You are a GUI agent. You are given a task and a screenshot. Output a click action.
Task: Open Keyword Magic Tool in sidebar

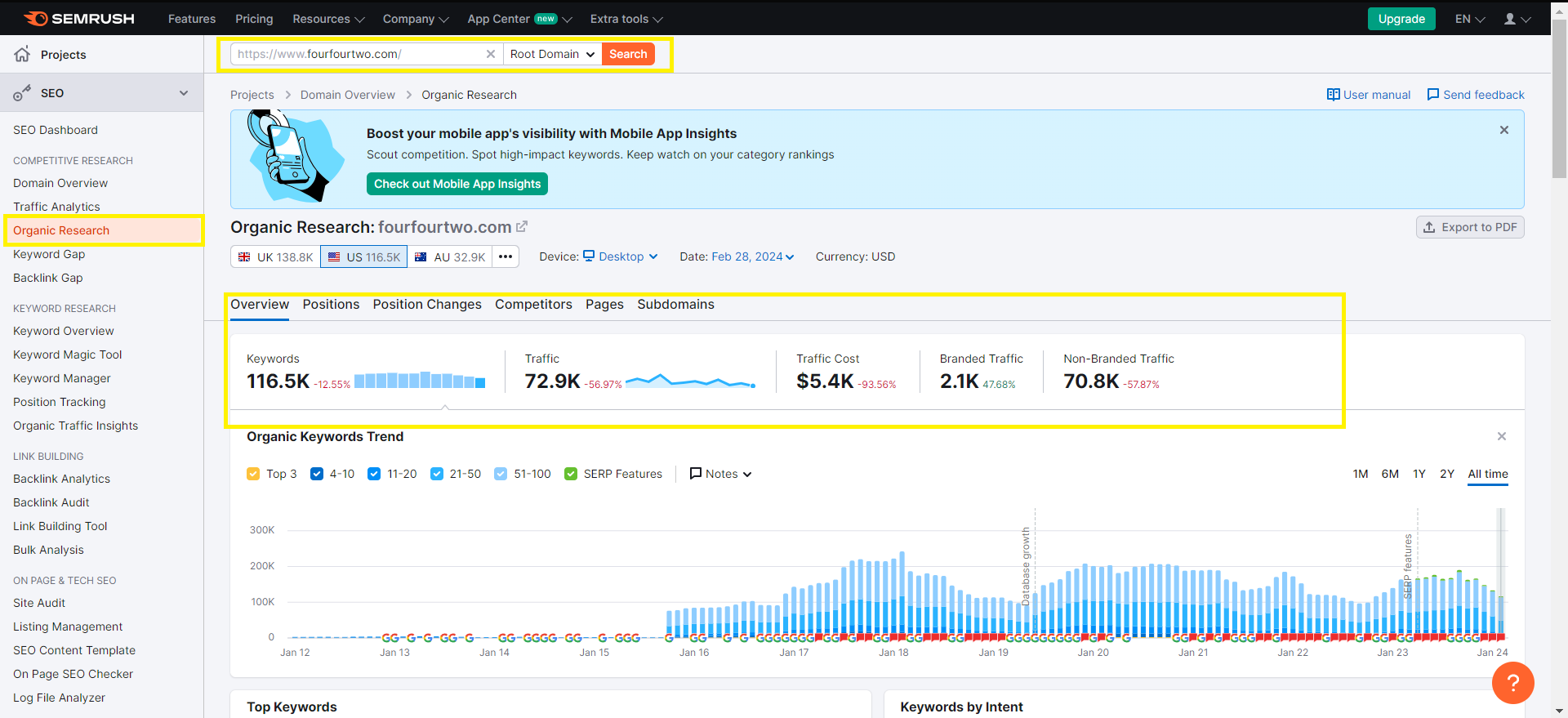click(x=67, y=355)
